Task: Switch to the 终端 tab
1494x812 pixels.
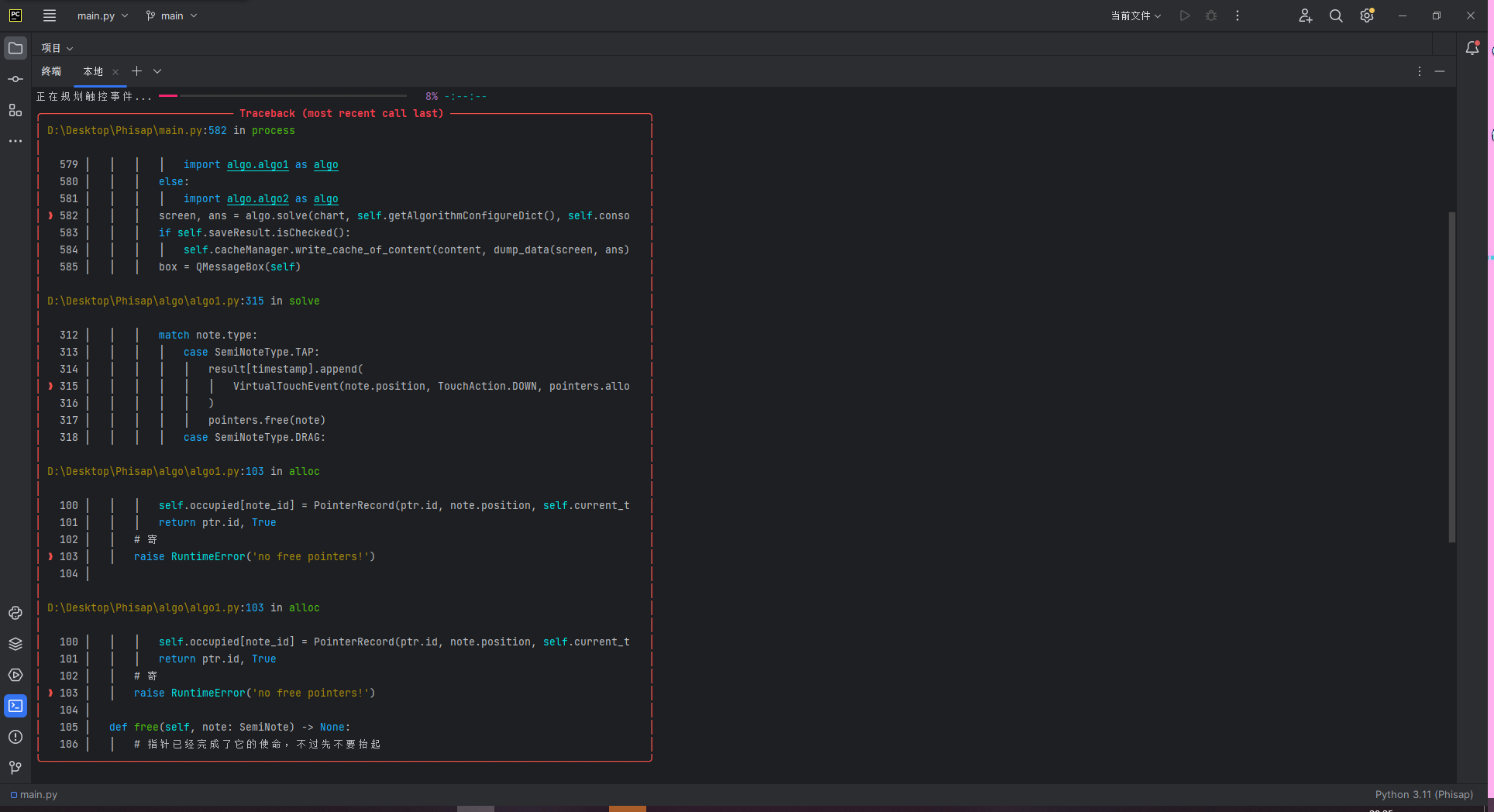Action: click(x=50, y=71)
